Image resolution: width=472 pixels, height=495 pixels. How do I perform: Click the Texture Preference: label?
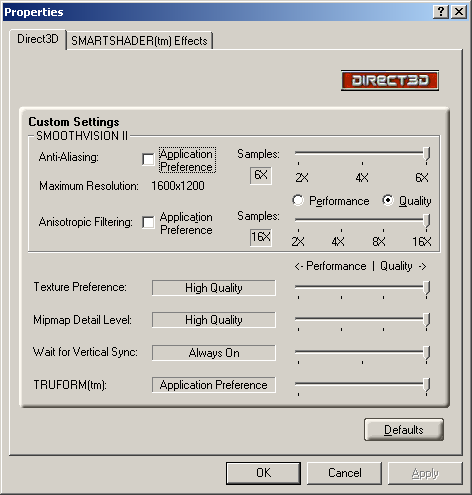point(80,287)
